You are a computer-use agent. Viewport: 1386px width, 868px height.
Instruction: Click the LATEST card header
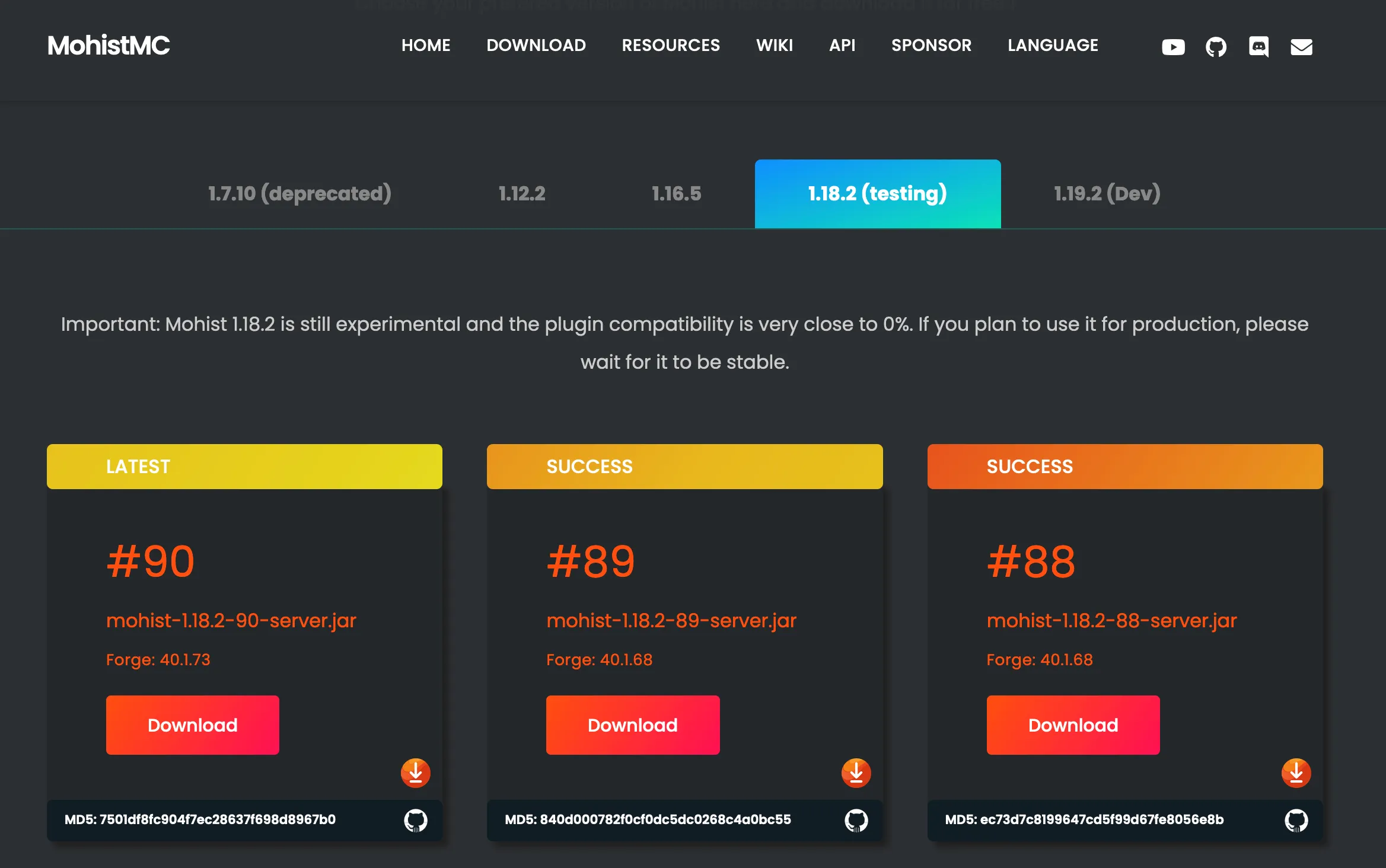244,466
